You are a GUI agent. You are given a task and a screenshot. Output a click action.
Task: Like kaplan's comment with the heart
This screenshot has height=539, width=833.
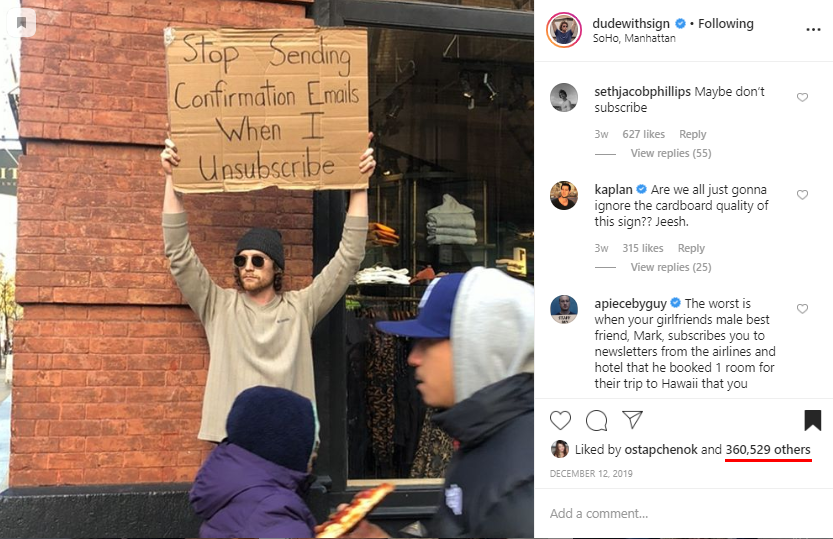point(802,195)
